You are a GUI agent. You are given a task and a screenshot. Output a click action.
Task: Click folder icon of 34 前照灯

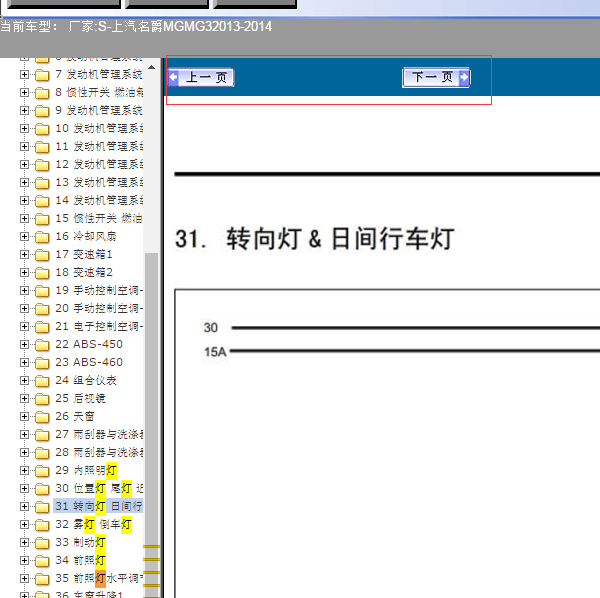(42, 561)
